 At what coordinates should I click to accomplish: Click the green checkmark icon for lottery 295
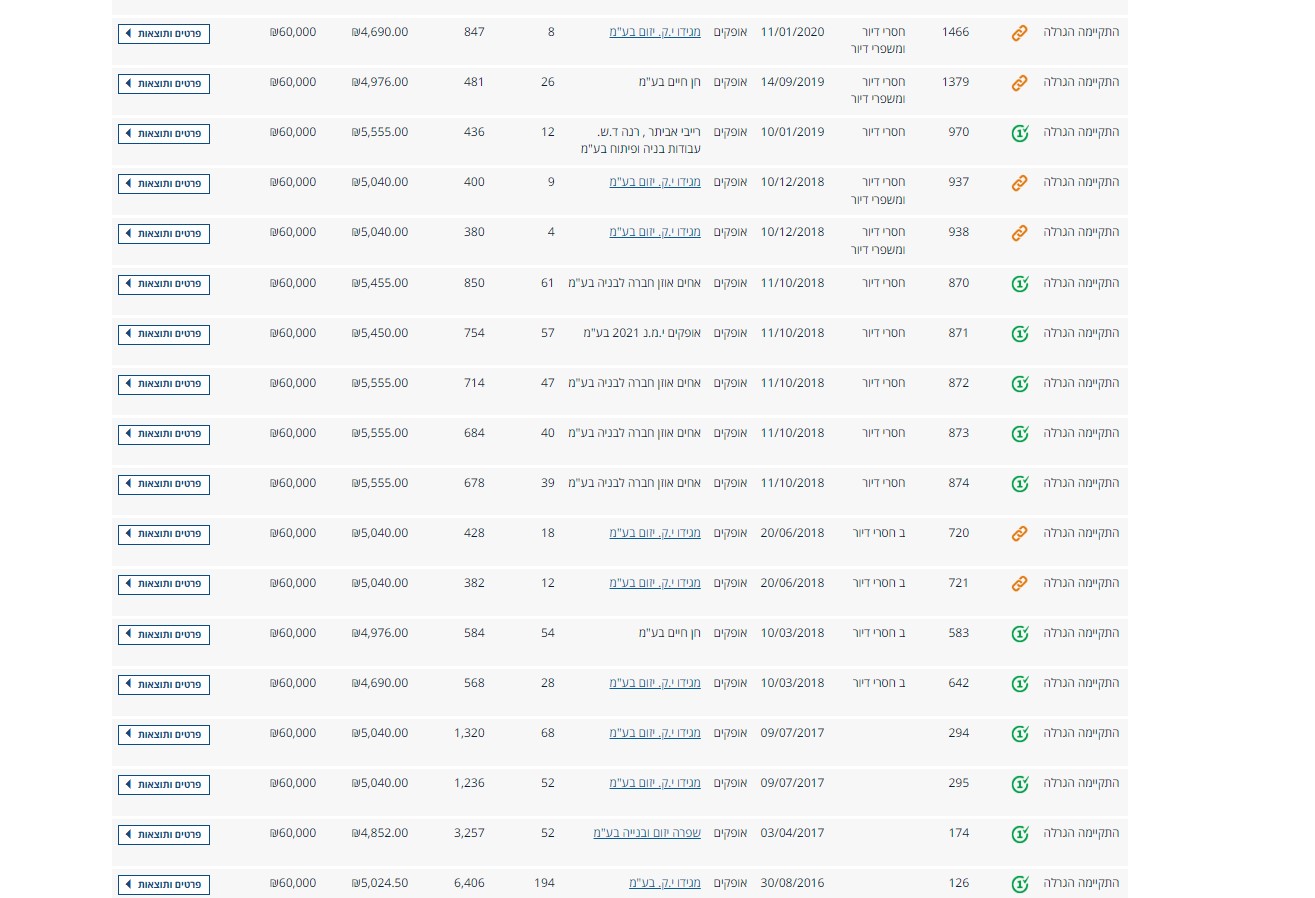click(x=1019, y=784)
